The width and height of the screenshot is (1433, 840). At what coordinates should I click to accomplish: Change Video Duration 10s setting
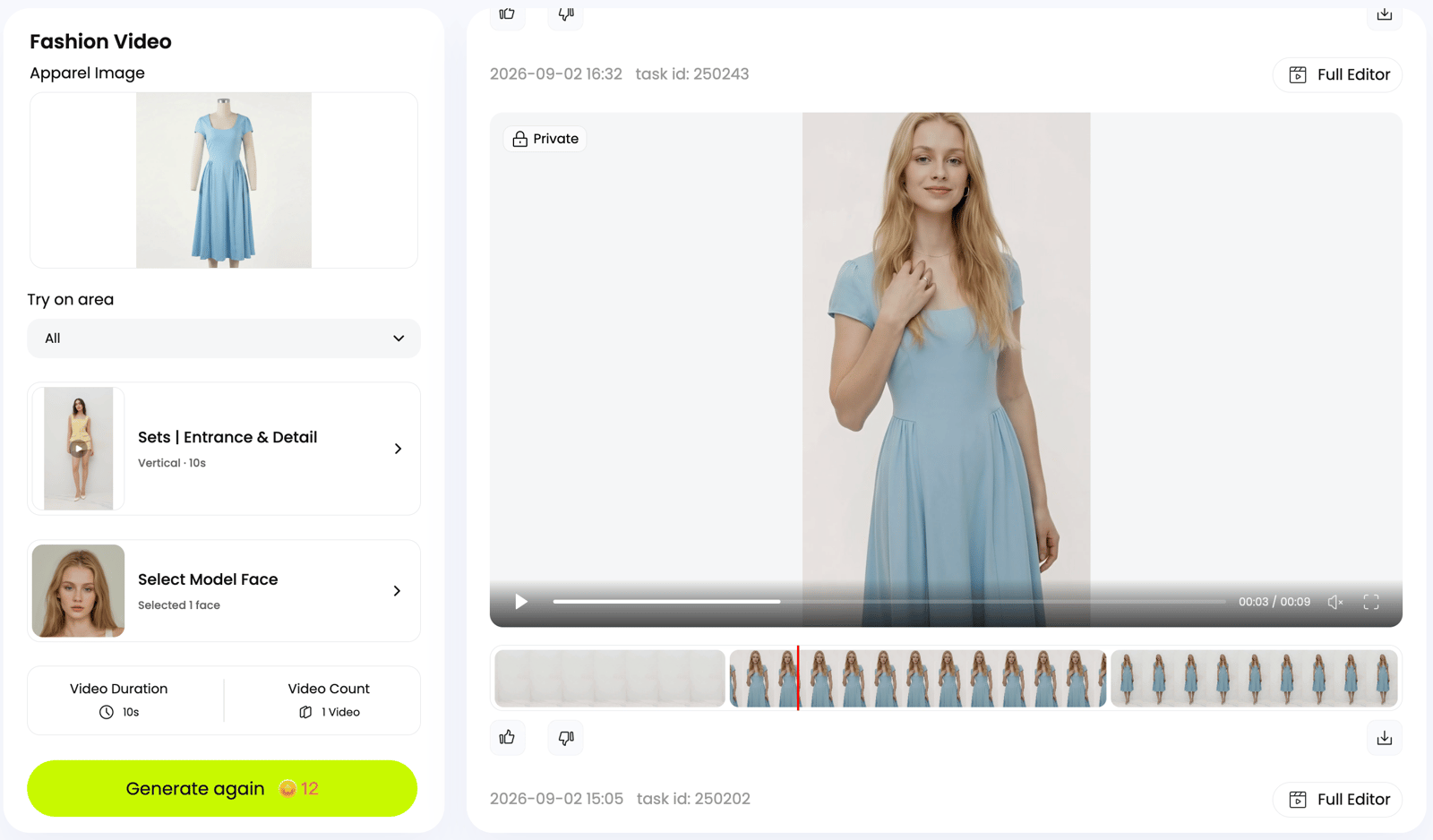(119, 700)
